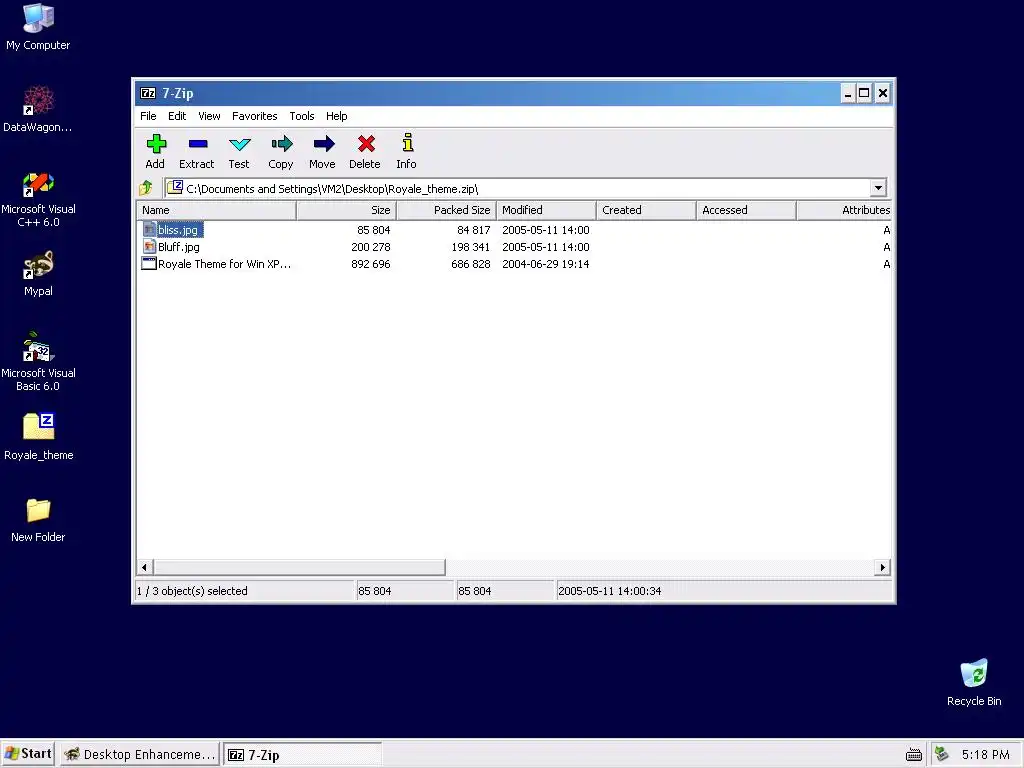Click the Test archive icon

point(240,144)
